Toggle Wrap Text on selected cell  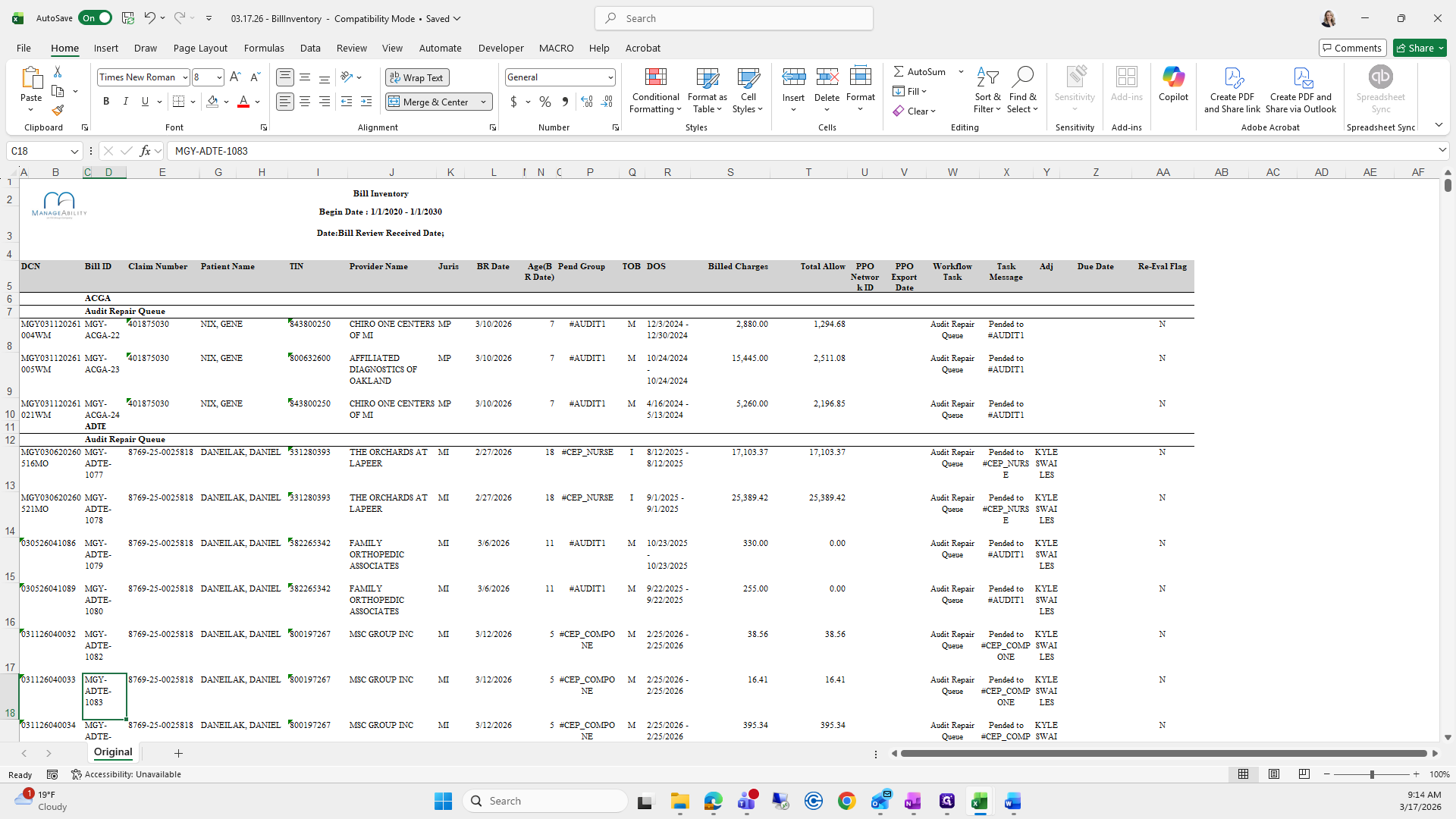(417, 77)
